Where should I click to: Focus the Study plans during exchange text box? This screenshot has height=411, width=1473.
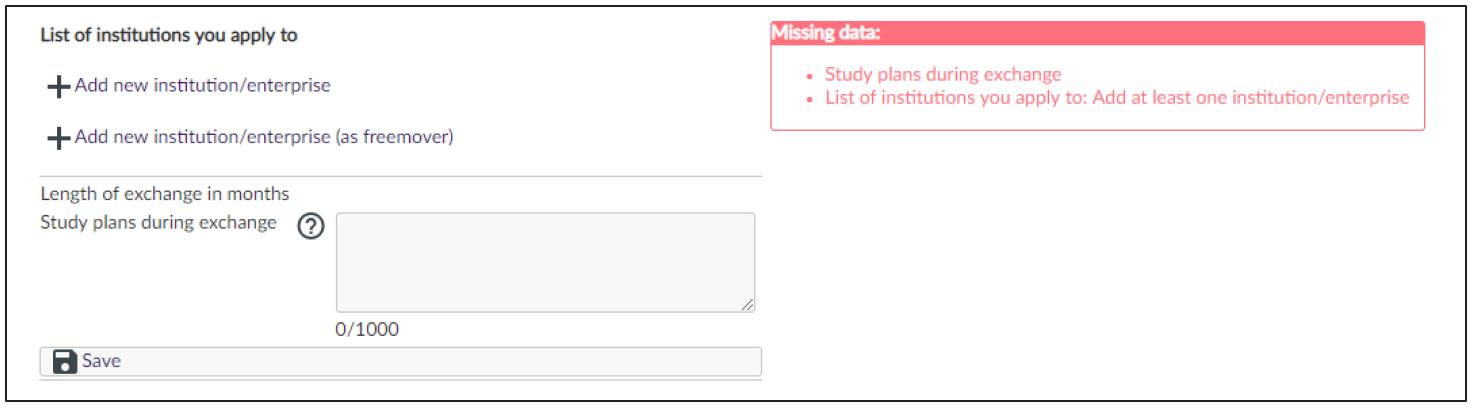pyautogui.click(x=545, y=262)
